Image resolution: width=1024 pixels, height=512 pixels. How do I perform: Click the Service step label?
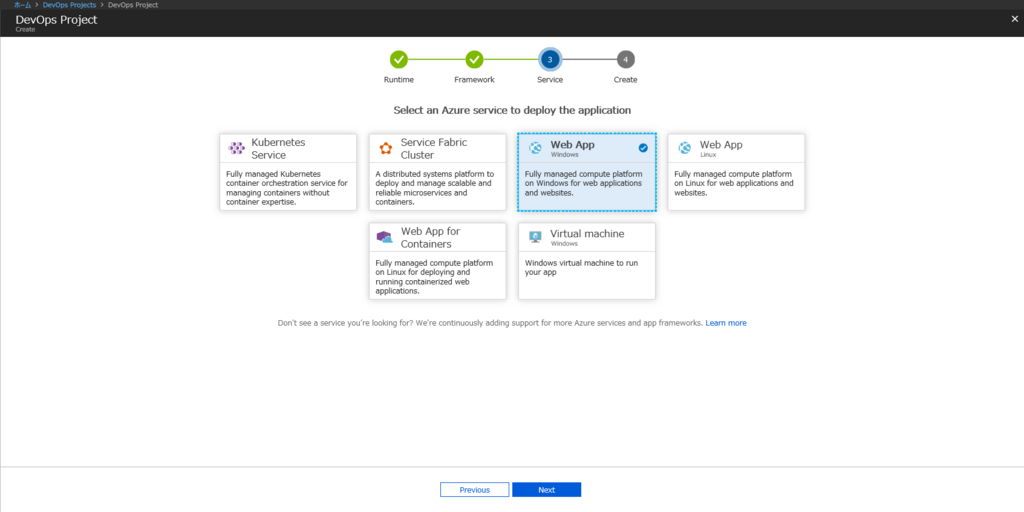pyautogui.click(x=550, y=80)
